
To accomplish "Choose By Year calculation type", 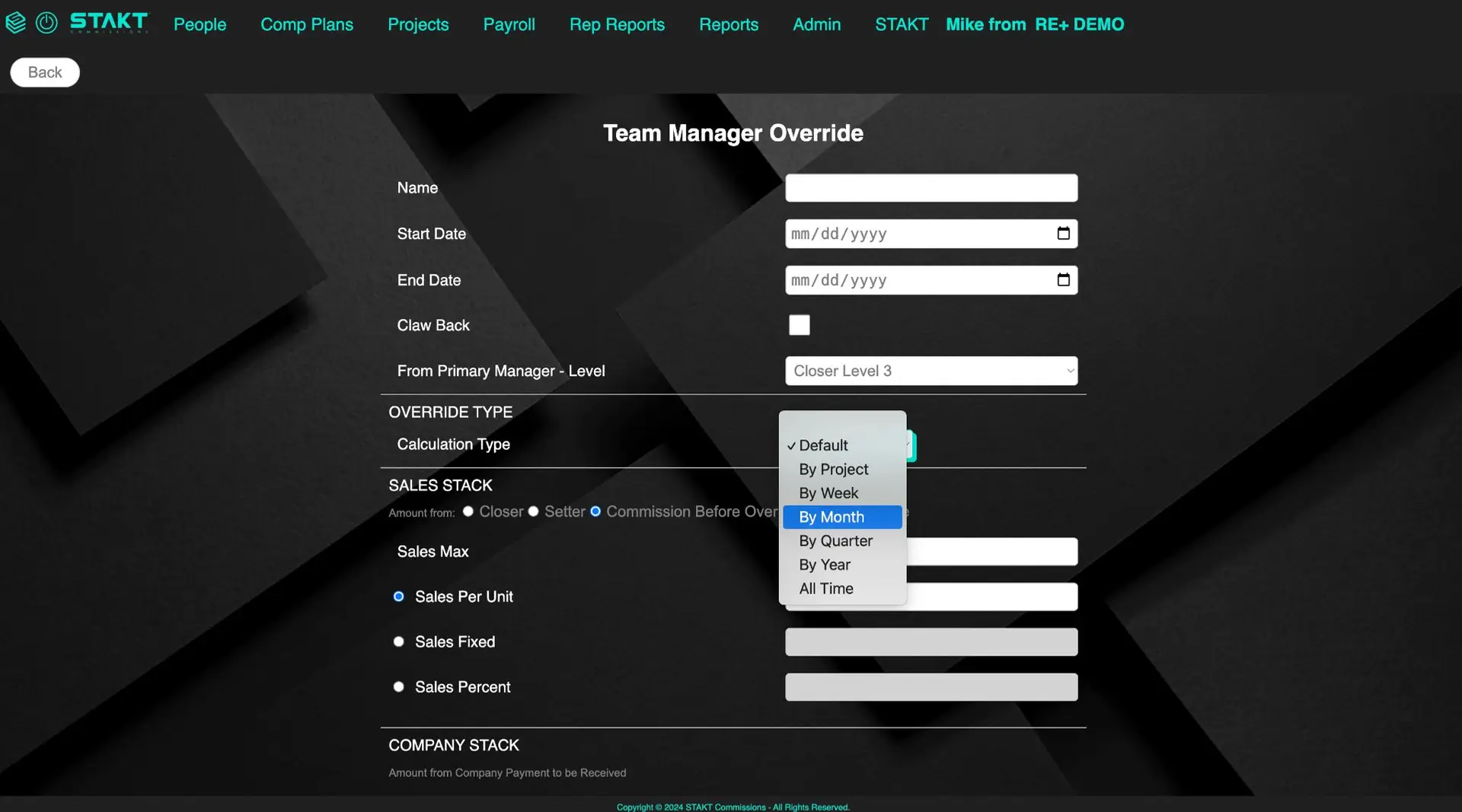I will coord(842,565).
